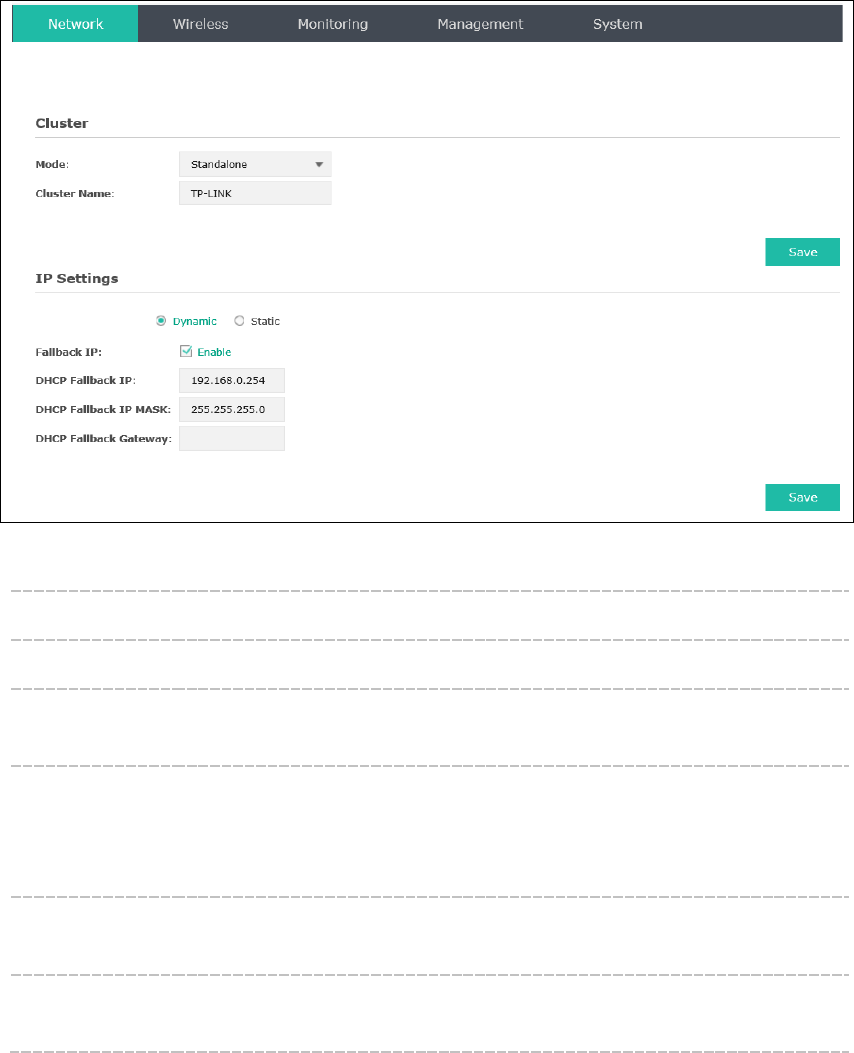Open the Network tab

coord(75,24)
